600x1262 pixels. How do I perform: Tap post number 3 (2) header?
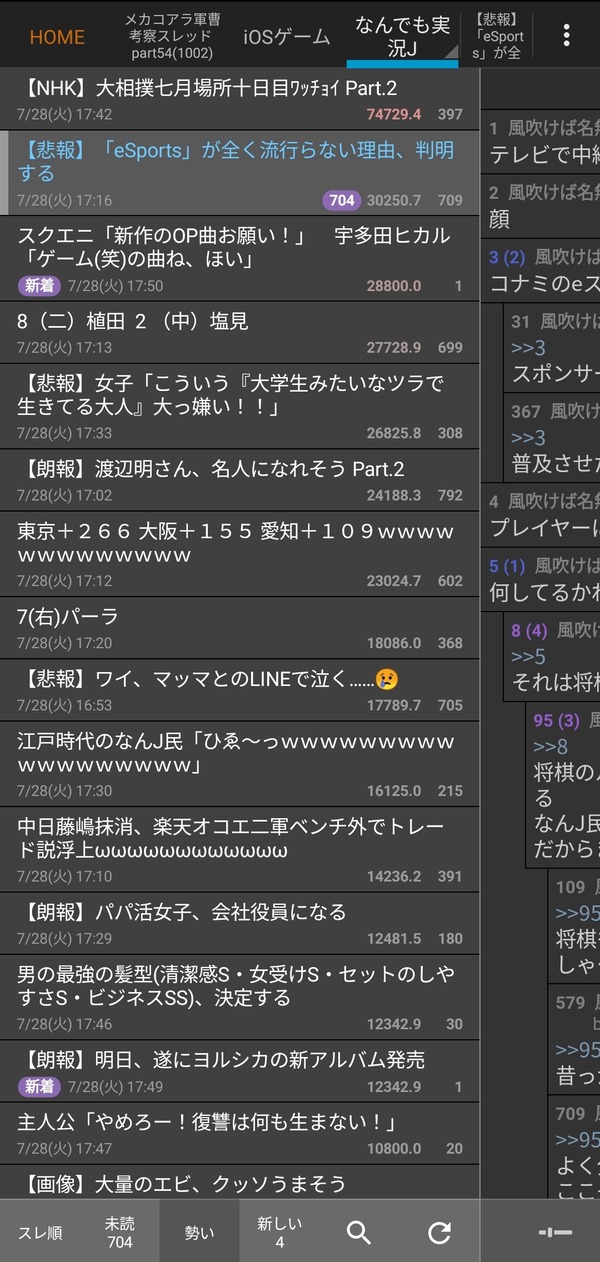point(507,257)
